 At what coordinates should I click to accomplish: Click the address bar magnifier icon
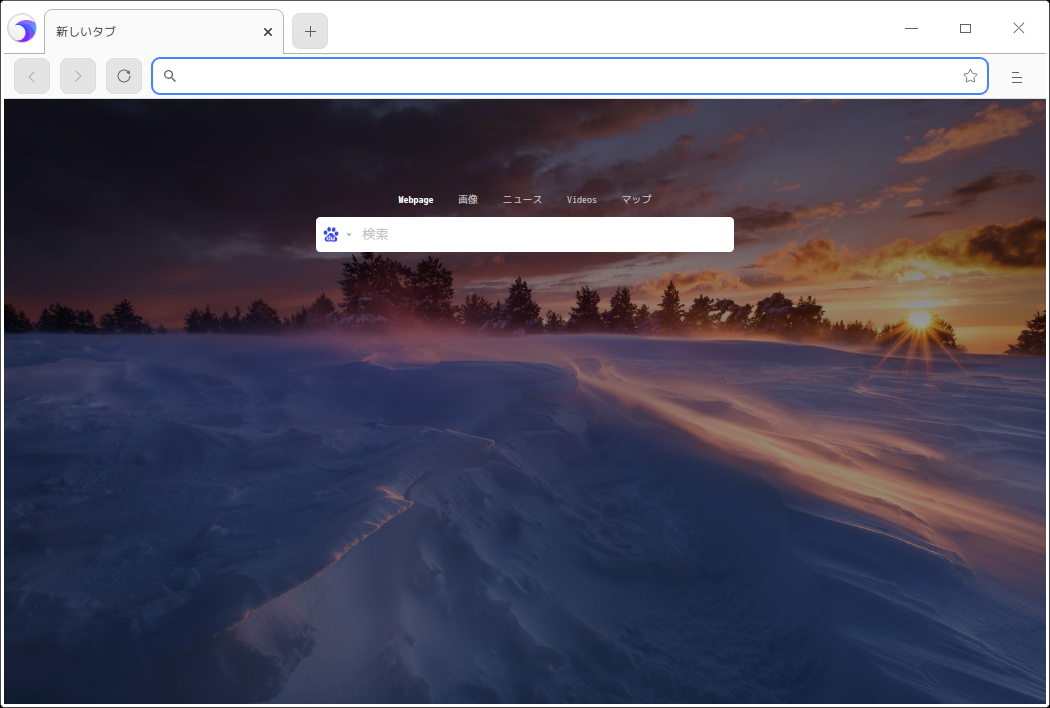pos(170,76)
